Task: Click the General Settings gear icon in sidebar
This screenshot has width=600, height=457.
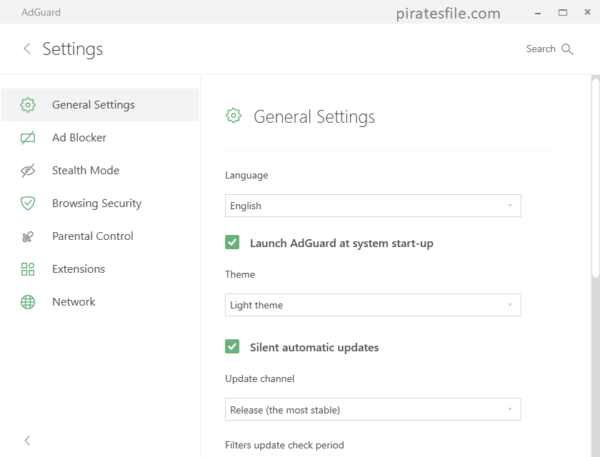Action: click(x=28, y=105)
